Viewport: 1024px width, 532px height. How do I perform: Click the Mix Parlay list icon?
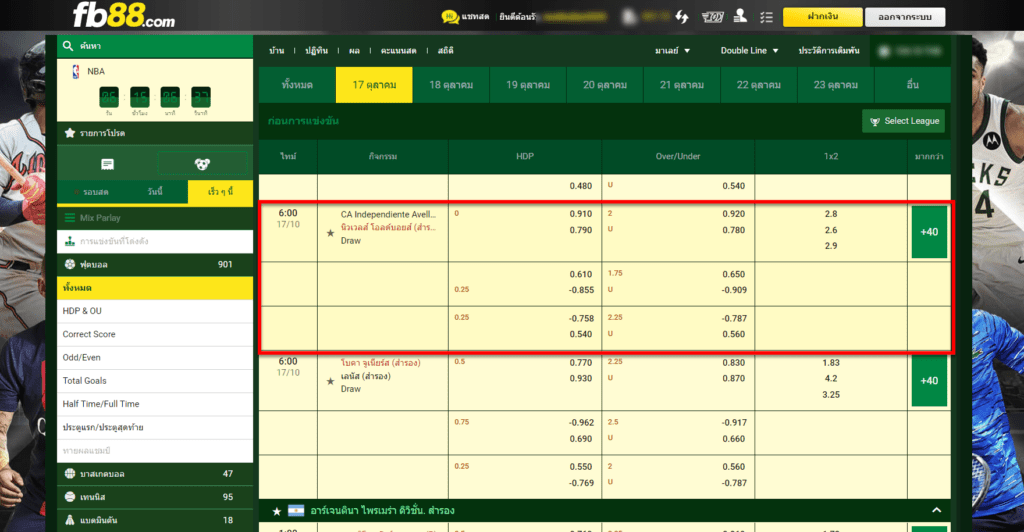coord(70,218)
